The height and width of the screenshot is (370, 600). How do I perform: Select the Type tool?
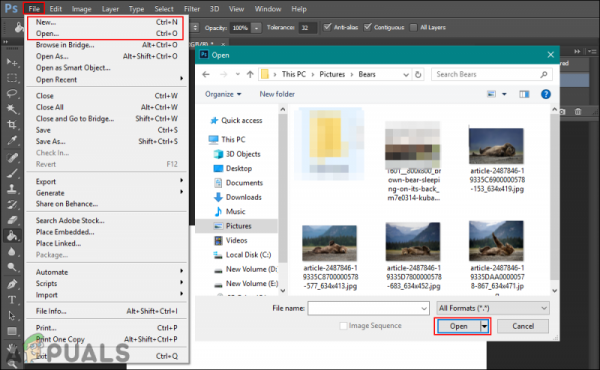[x=12, y=300]
